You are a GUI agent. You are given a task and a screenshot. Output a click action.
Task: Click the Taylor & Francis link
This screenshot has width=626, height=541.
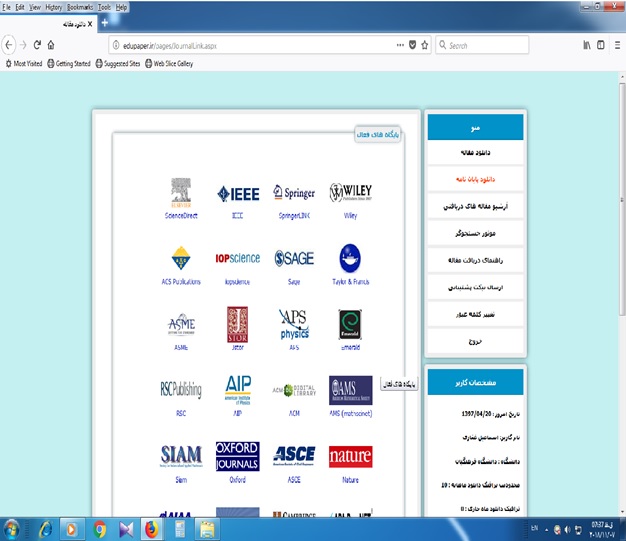(350, 282)
